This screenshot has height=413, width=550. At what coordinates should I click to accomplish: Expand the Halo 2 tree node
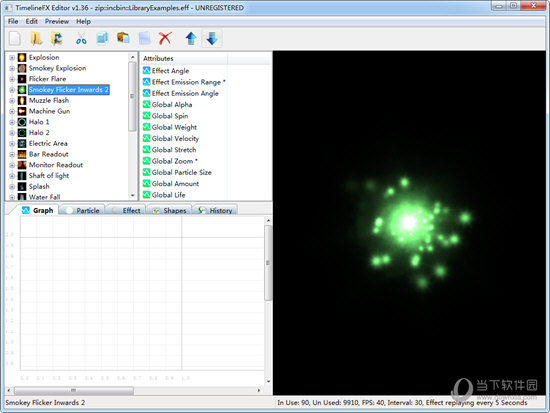(x=12, y=133)
